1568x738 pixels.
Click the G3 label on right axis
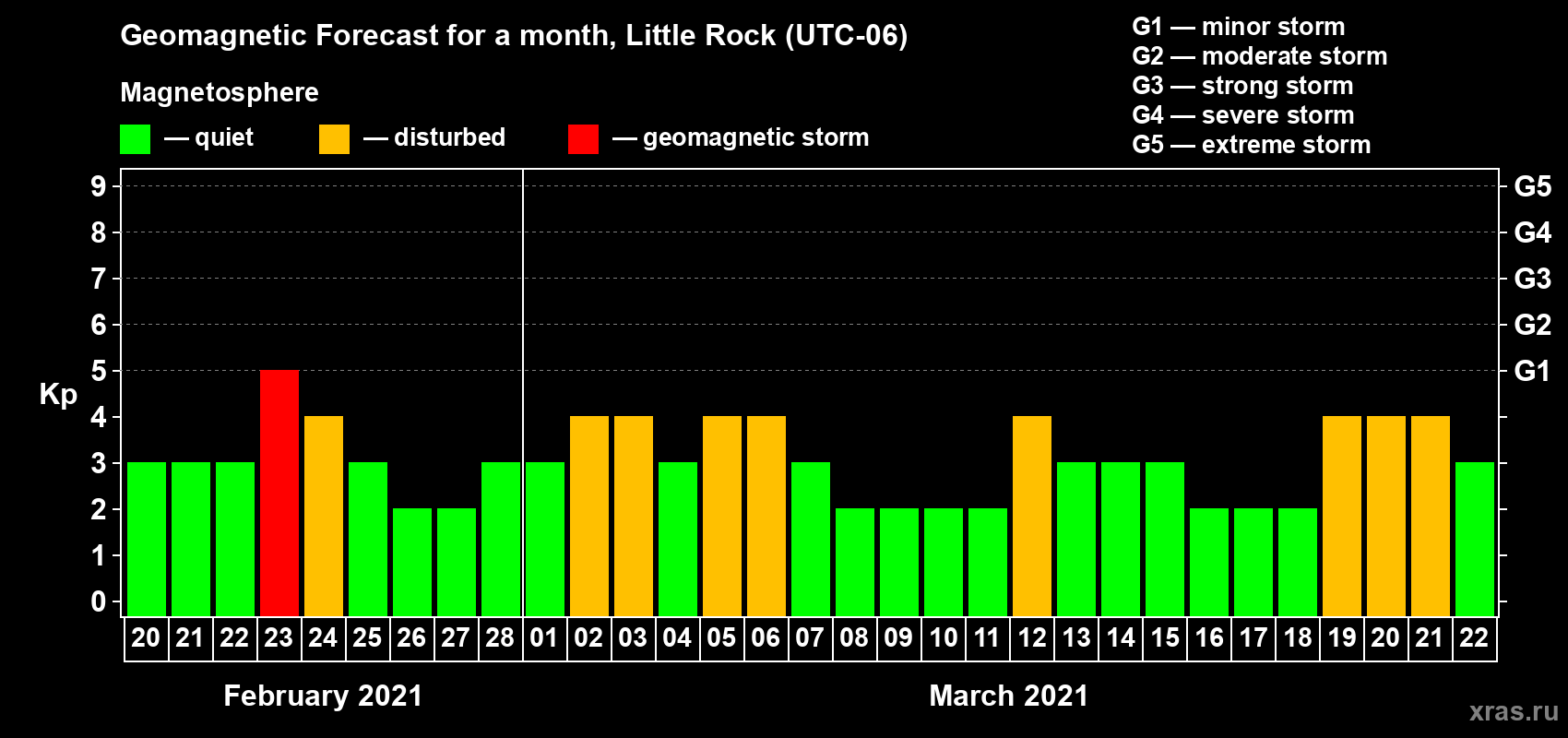click(1533, 279)
